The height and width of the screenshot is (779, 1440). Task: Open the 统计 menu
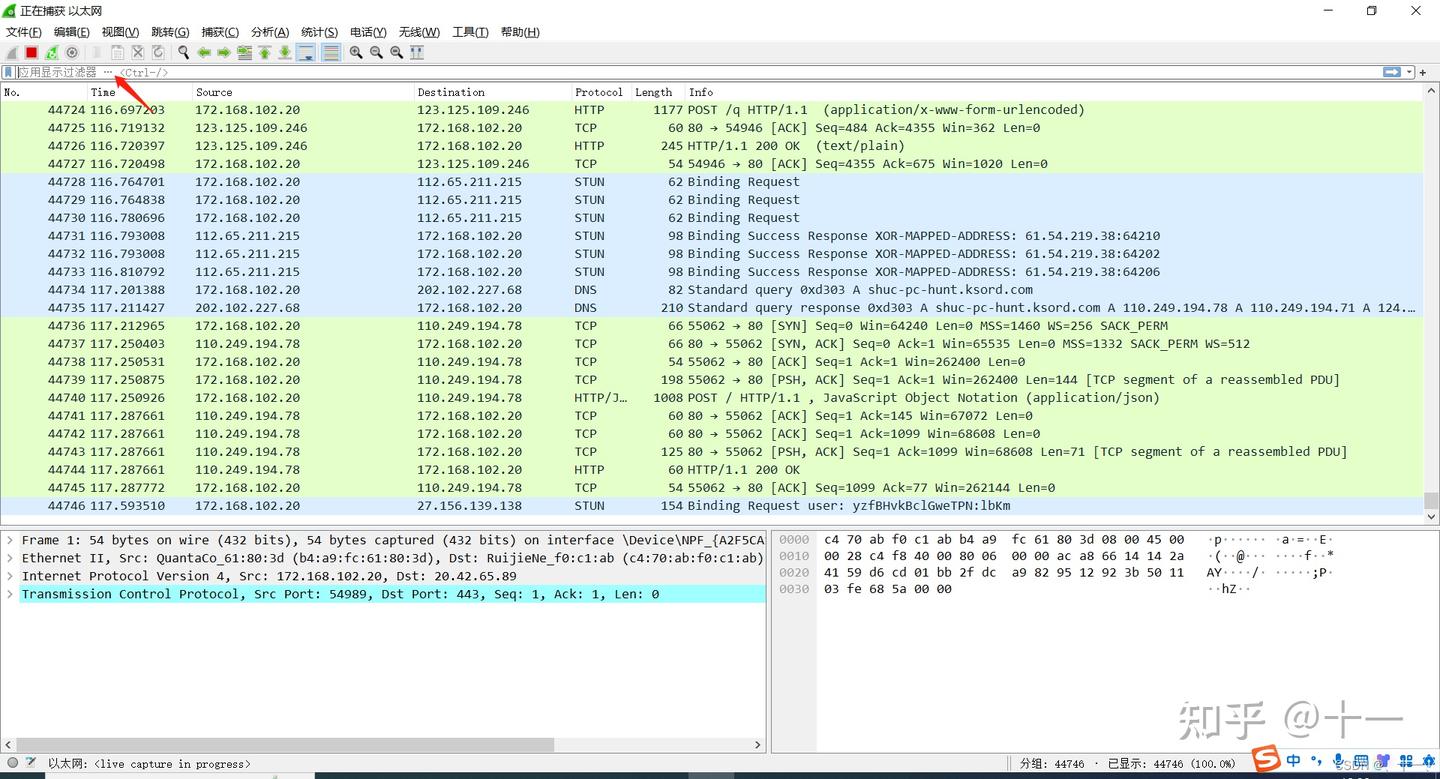pyautogui.click(x=318, y=31)
